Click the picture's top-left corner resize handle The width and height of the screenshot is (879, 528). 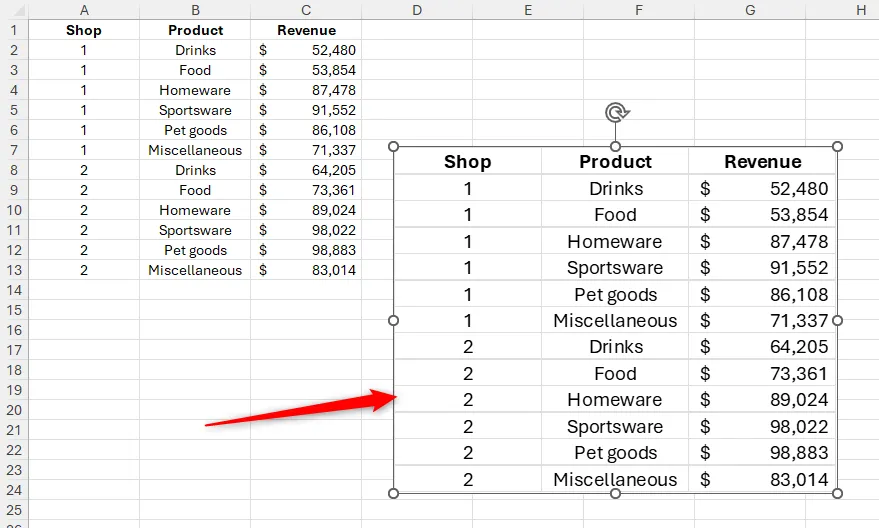coord(393,147)
